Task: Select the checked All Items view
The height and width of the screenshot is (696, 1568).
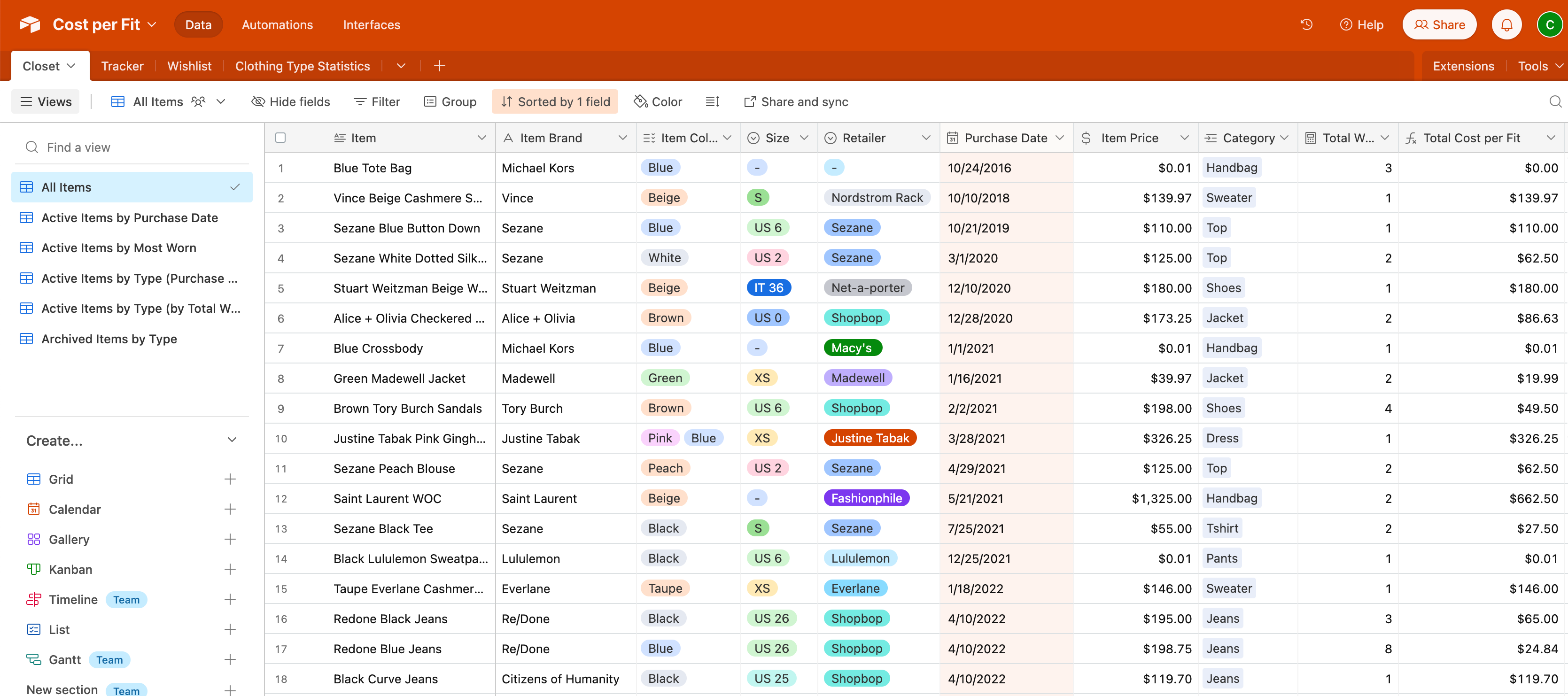Action: (x=131, y=187)
